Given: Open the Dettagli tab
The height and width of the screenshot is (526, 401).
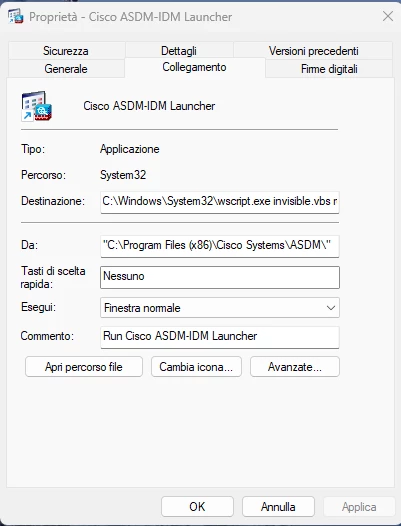Looking at the screenshot, I should pos(179,51).
